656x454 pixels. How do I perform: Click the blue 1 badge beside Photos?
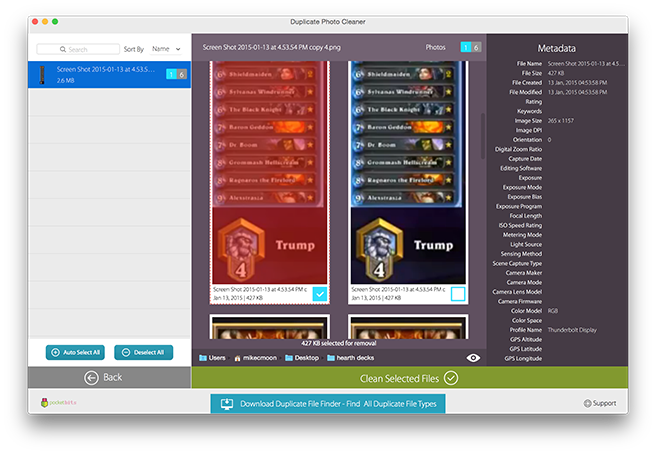point(466,47)
